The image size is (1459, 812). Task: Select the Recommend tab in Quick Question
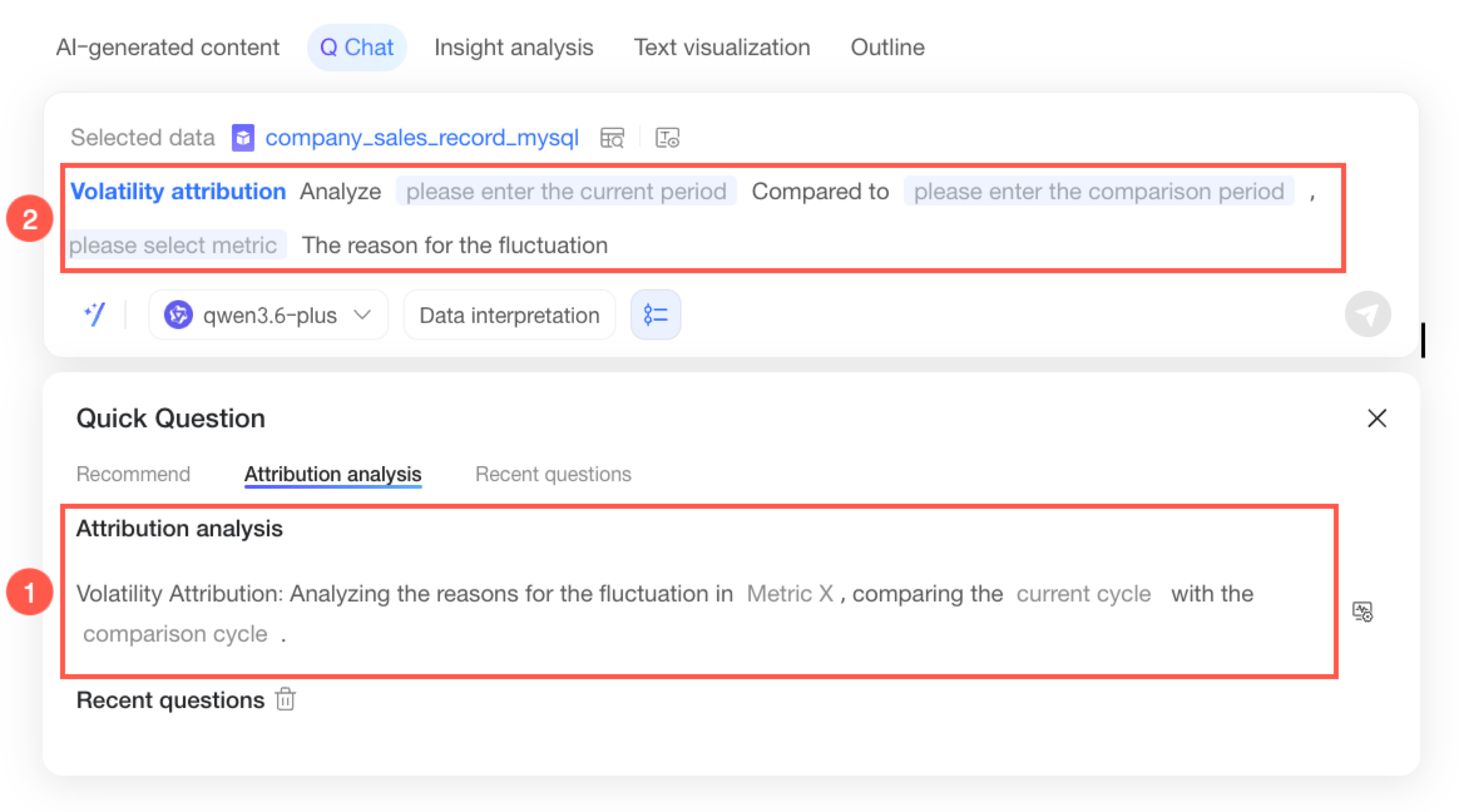tap(133, 474)
